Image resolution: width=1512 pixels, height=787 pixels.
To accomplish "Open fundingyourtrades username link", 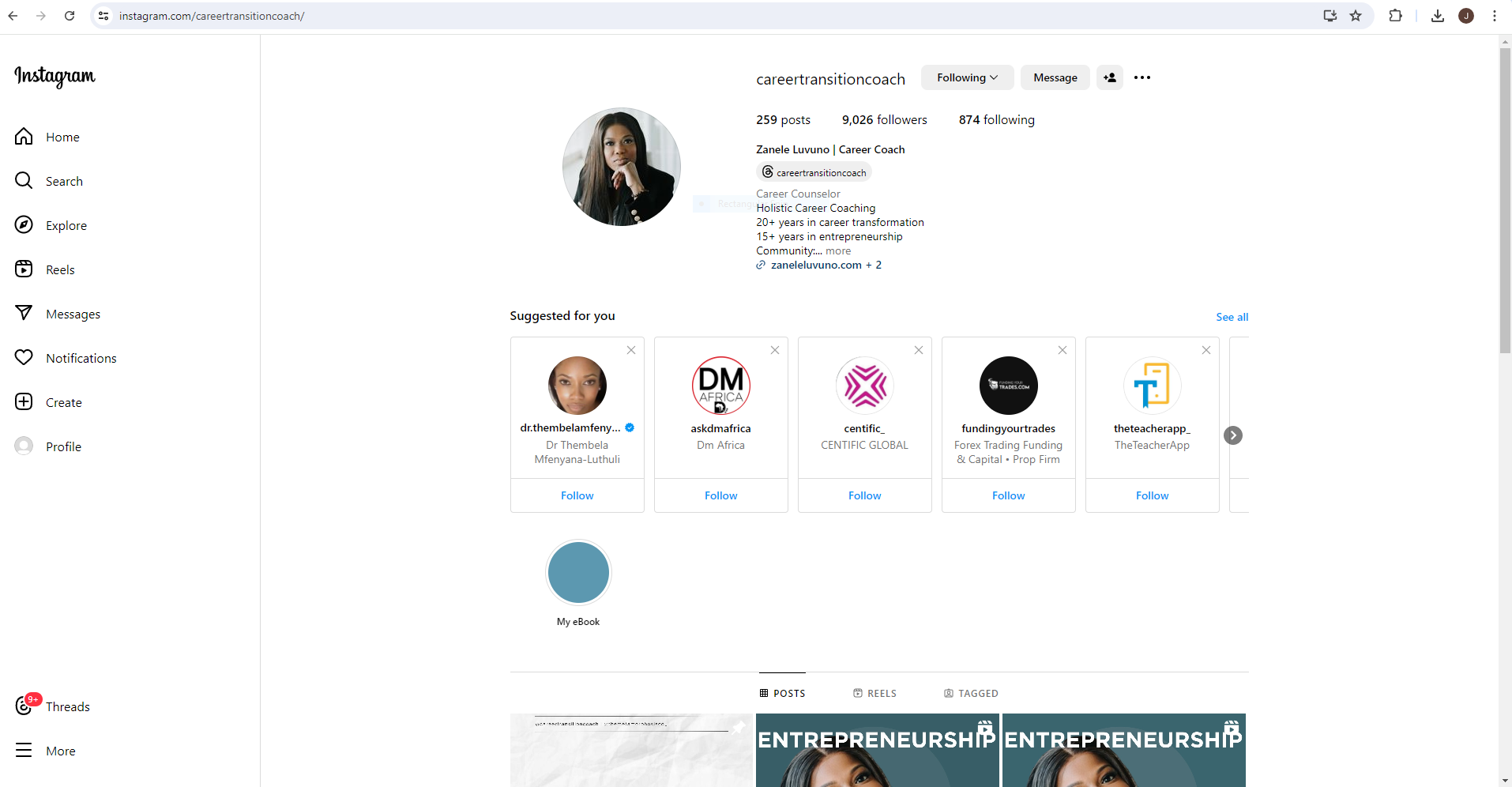I will [1009, 428].
